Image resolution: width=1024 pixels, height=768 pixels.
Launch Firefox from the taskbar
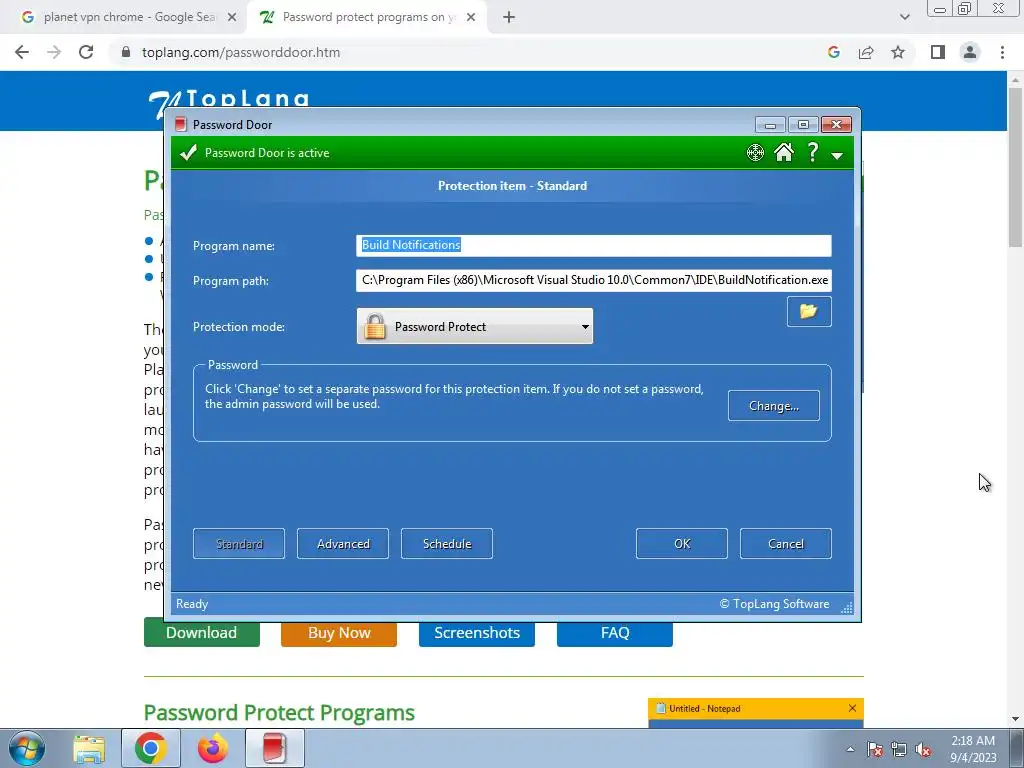click(x=213, y=748)
